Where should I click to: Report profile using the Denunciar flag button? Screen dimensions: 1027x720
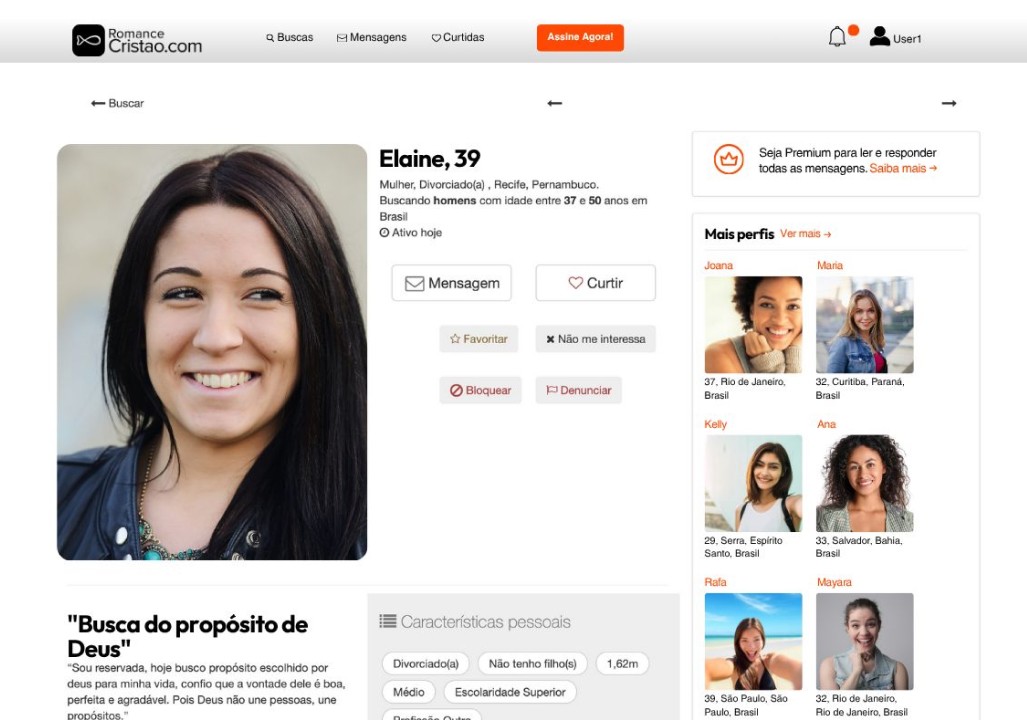pyautogui.click(x=578, y=390)
